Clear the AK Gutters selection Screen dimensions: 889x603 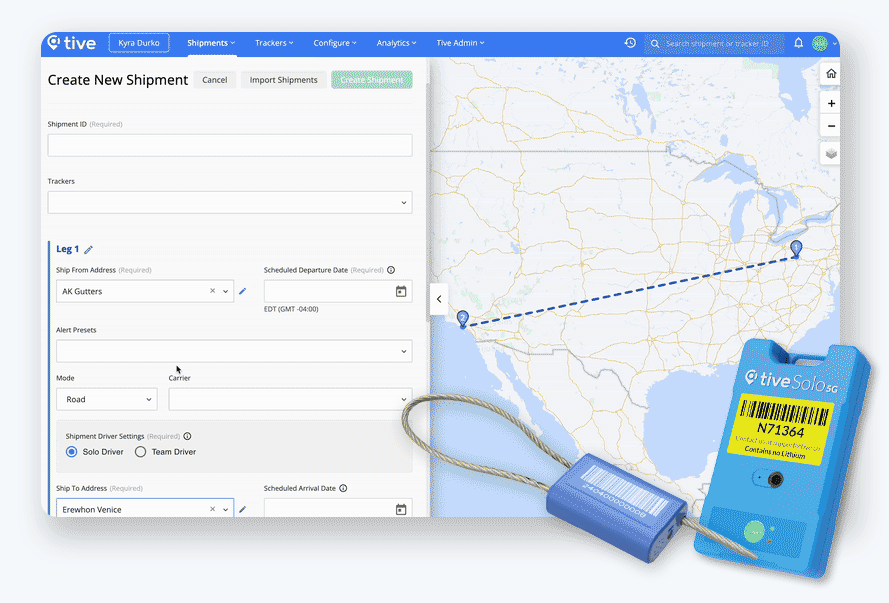213,291
